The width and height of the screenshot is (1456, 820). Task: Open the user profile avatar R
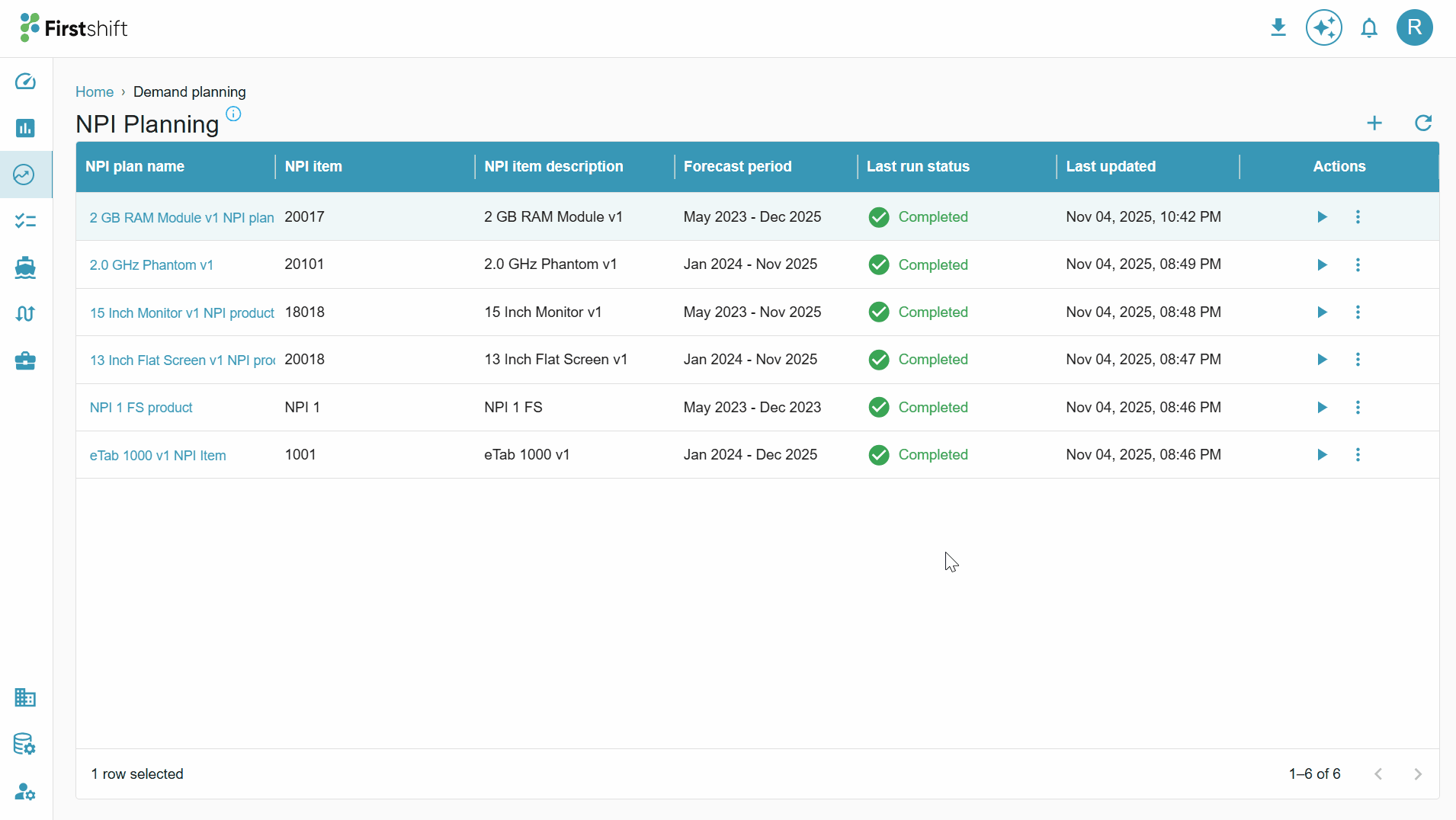tap(1415, 28)
